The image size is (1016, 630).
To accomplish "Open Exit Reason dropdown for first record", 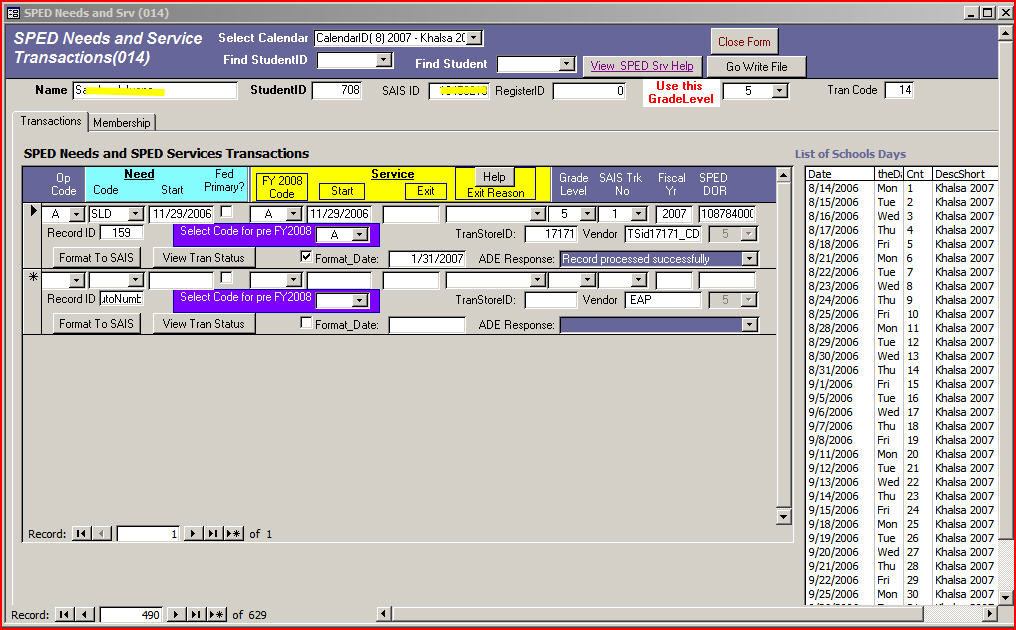I will (537, 213).
